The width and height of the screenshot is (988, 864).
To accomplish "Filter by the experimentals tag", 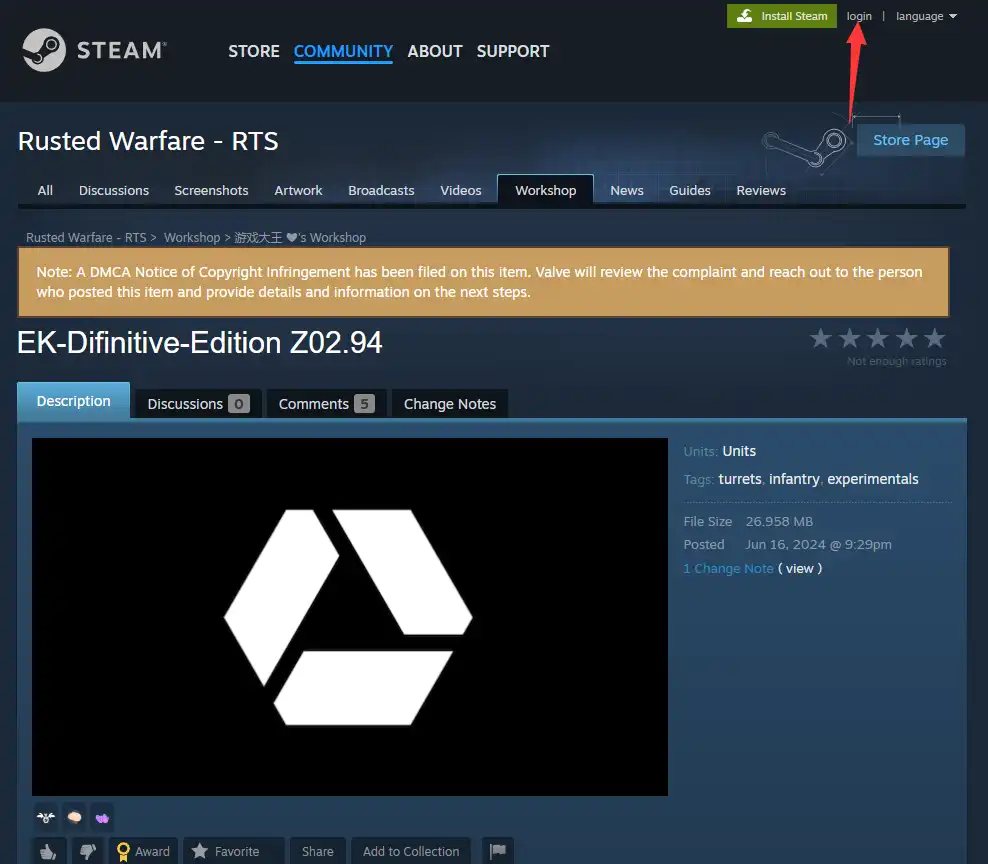I will coord(873,479).
